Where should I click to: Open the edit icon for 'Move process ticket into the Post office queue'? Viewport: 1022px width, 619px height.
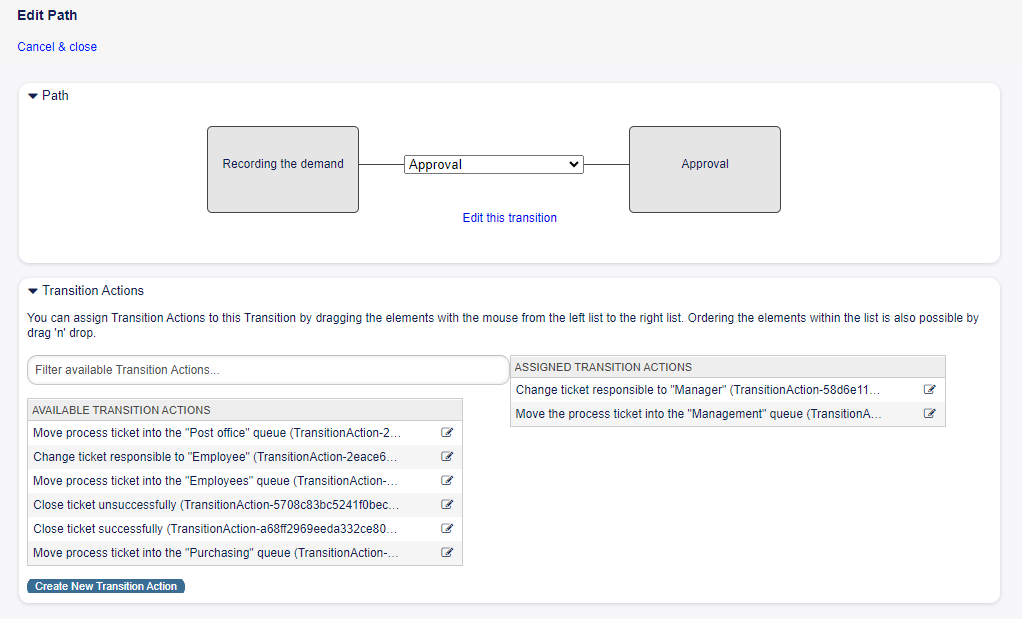pyautogui.click(x=447, y=432)
